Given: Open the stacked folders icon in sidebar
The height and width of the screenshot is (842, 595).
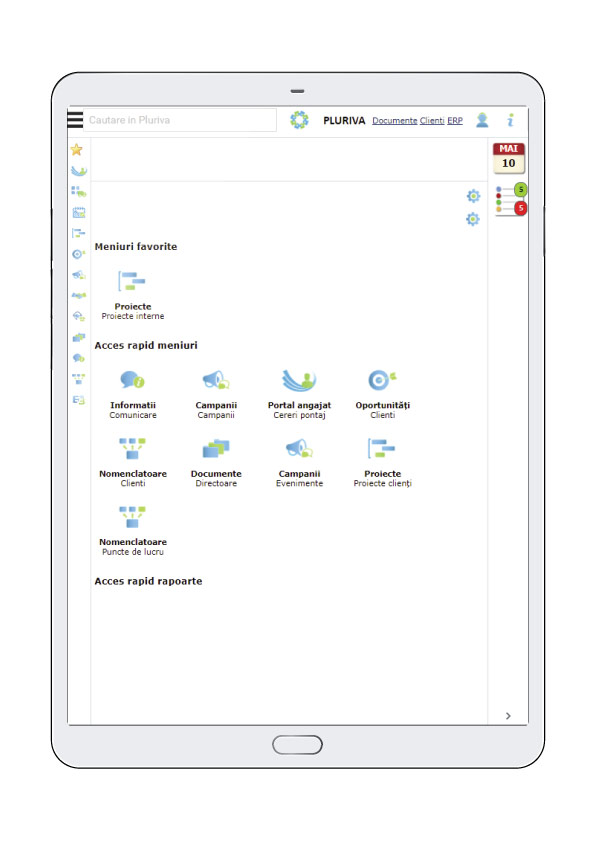Looking at the screenshot, I should [x=78, y=337].
